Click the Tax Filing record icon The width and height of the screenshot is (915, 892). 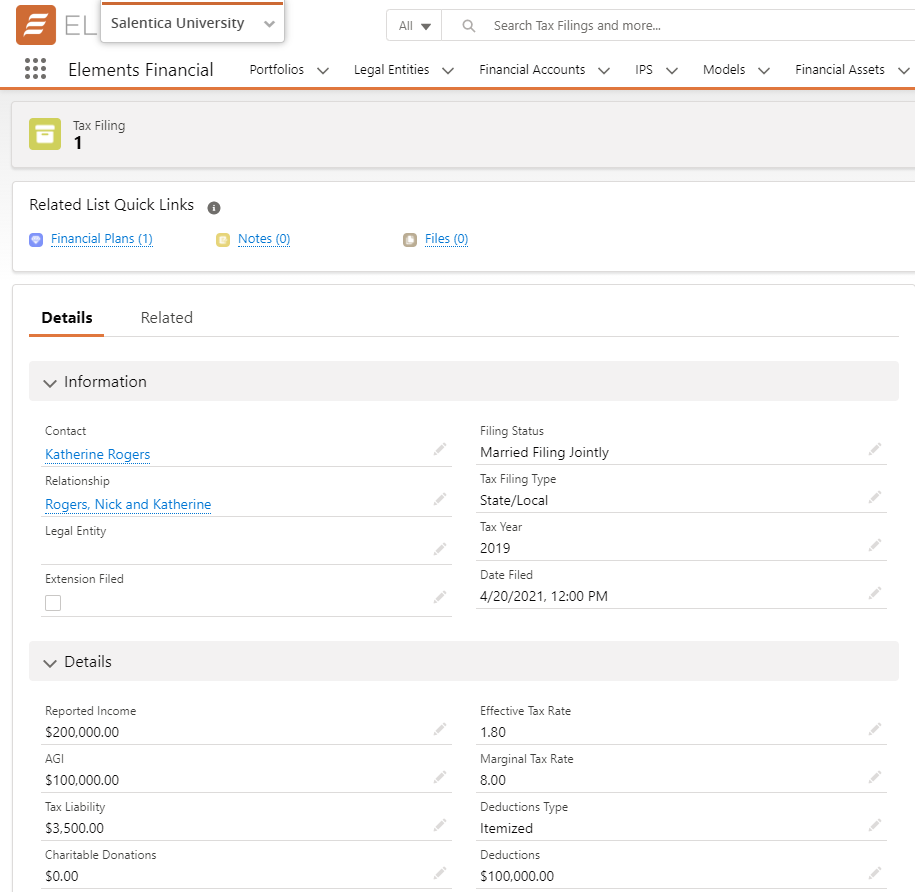[x=45, y=134]
